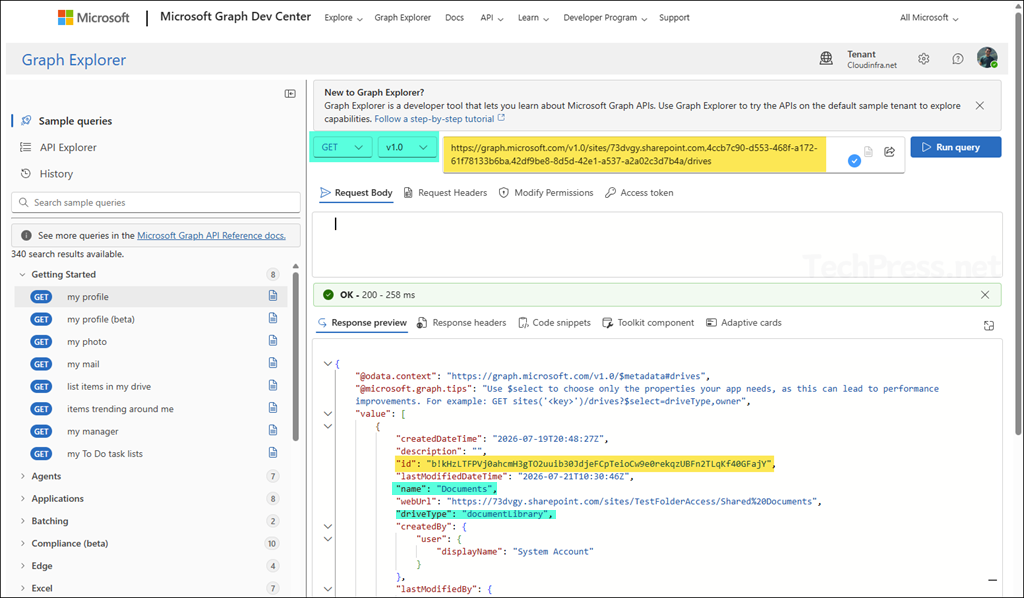Click the external link icon after tutorial
The image size is (1024, 598).
(502, 118)
